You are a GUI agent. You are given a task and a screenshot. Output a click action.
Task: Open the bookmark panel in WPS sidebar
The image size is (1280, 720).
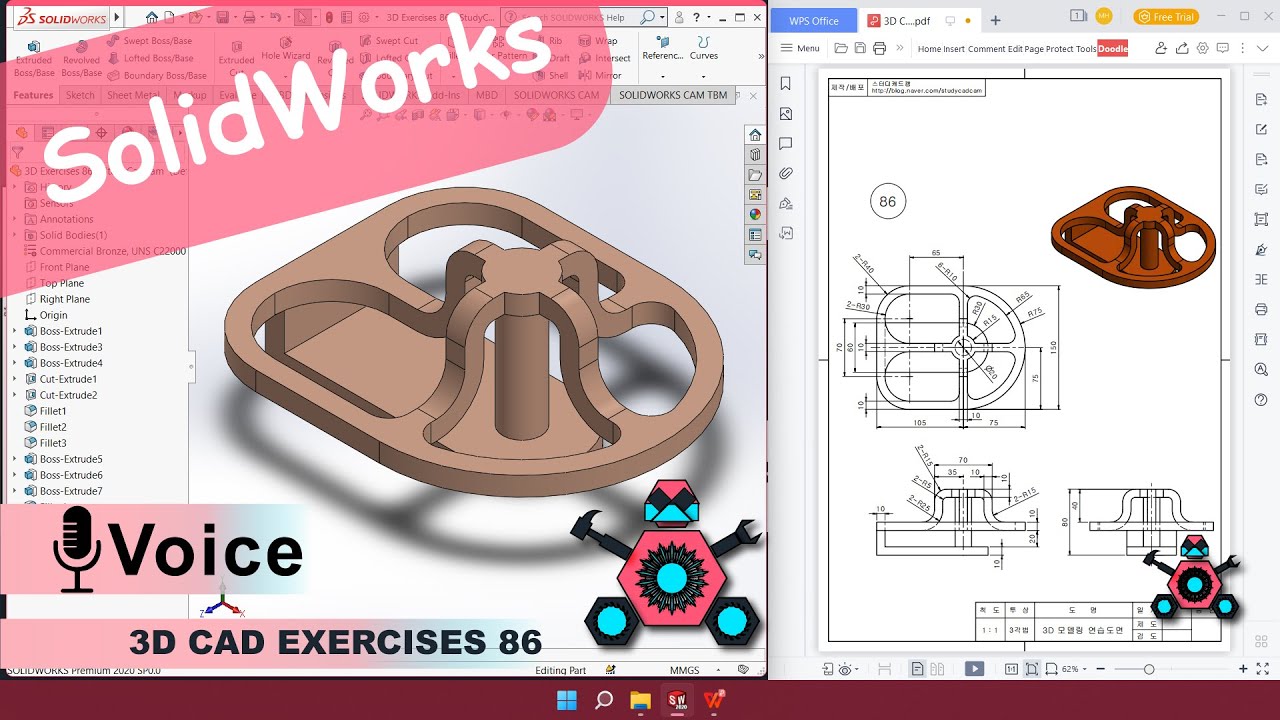click(786, 84)
